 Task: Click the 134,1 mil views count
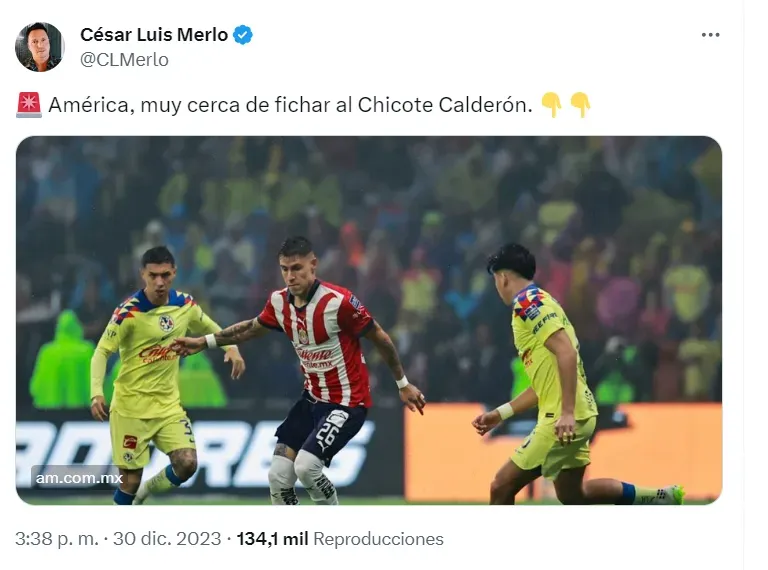(x=272, y=539)
